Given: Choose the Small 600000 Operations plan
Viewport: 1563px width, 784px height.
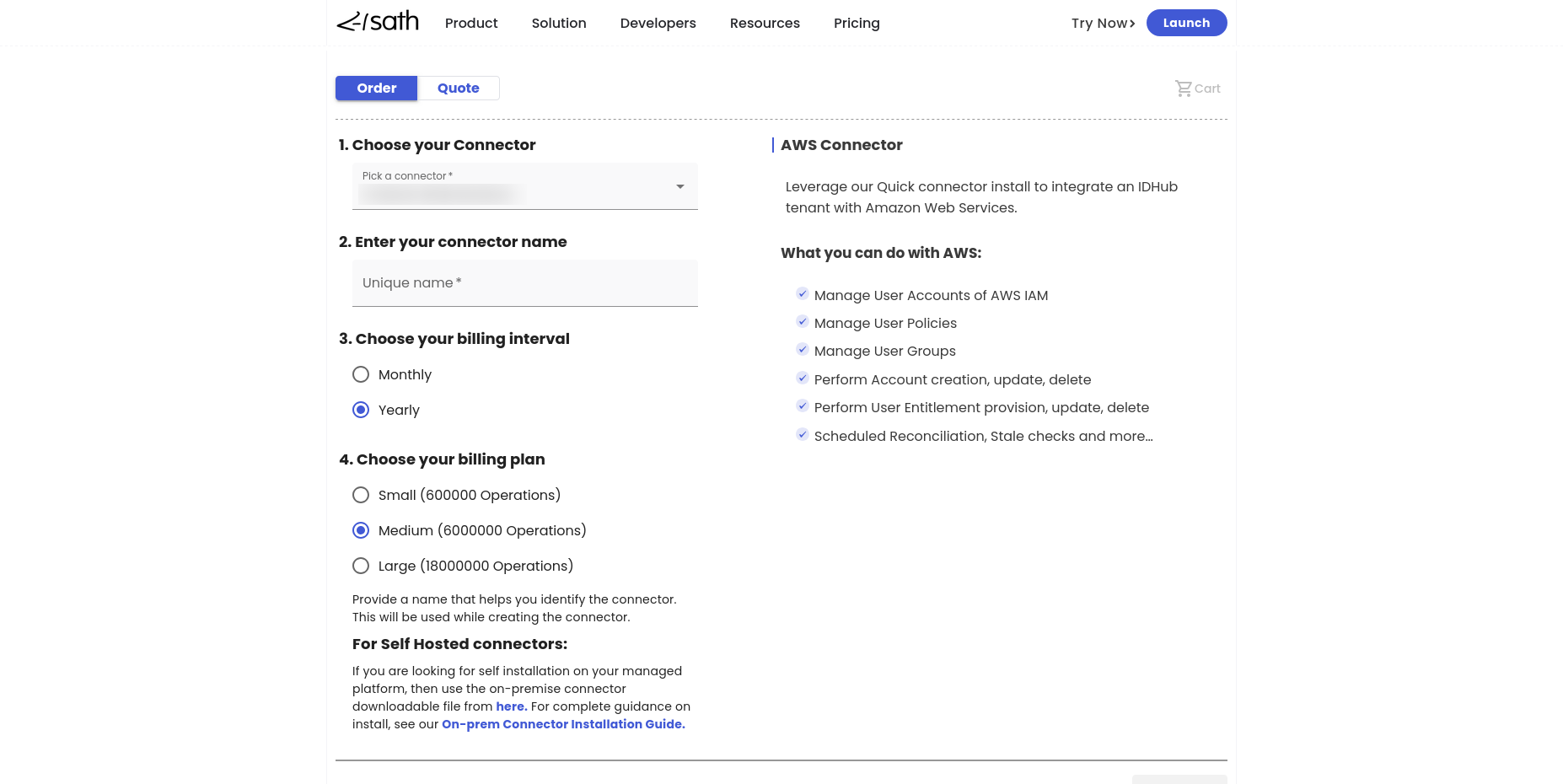Looking at the screenshot, I should tap(361, 495).
